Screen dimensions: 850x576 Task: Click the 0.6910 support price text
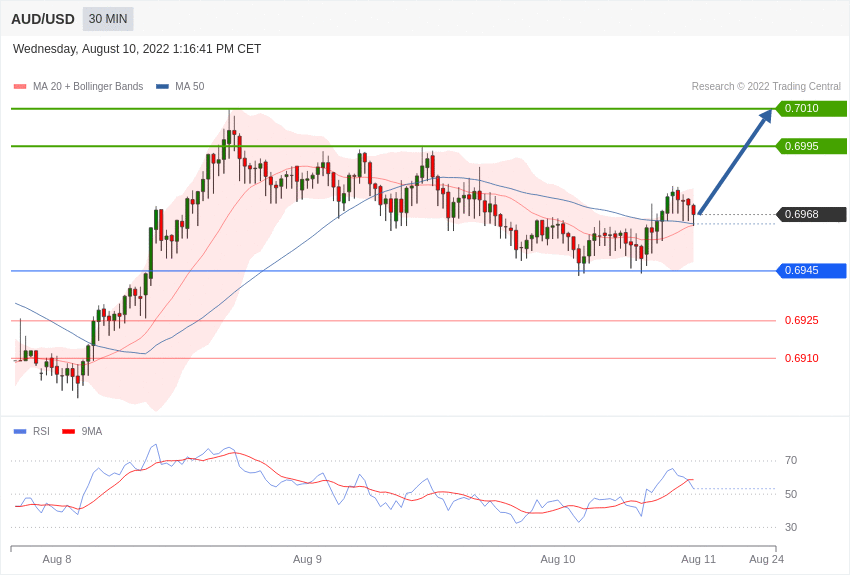click(802, 358)
